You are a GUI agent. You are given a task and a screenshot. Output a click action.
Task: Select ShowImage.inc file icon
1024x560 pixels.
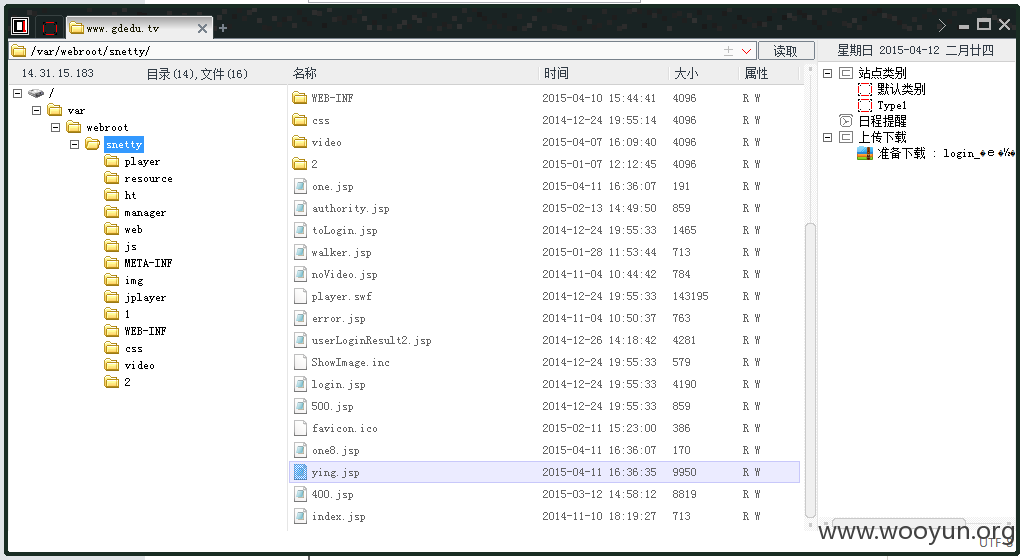(x=300, y=362)
